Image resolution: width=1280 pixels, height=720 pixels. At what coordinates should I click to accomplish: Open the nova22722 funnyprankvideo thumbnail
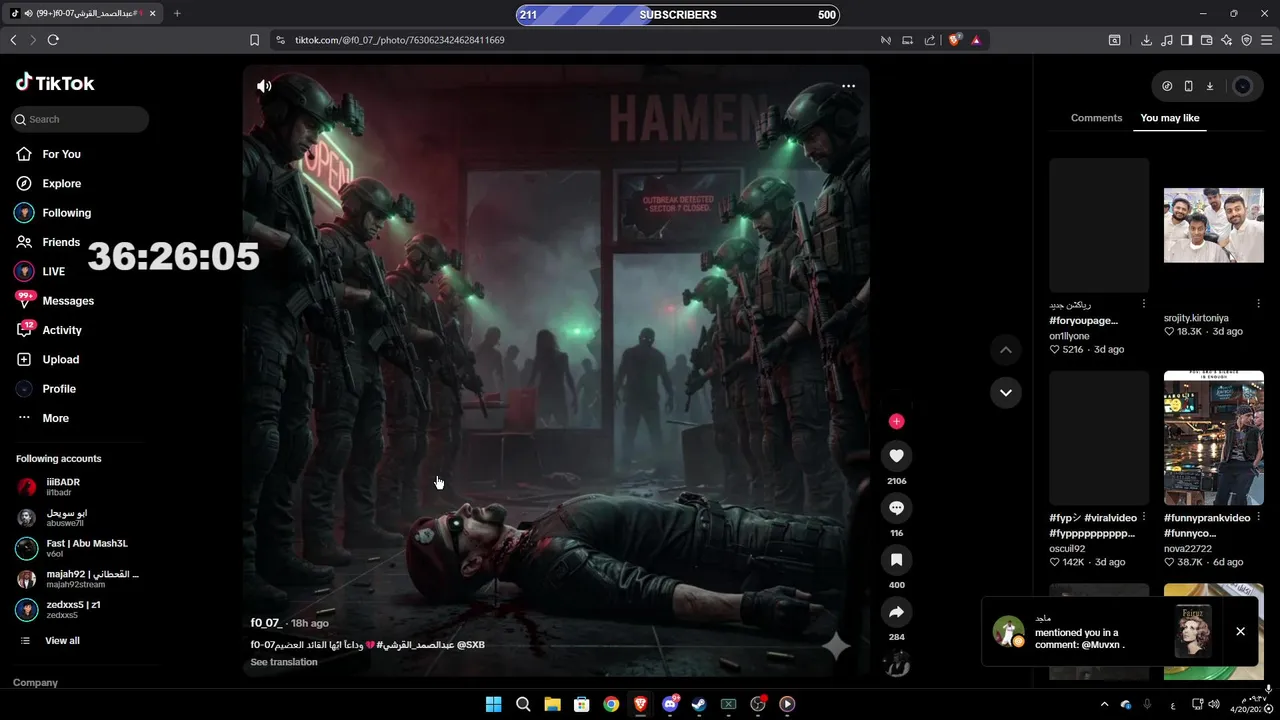tap(1214, 438)
